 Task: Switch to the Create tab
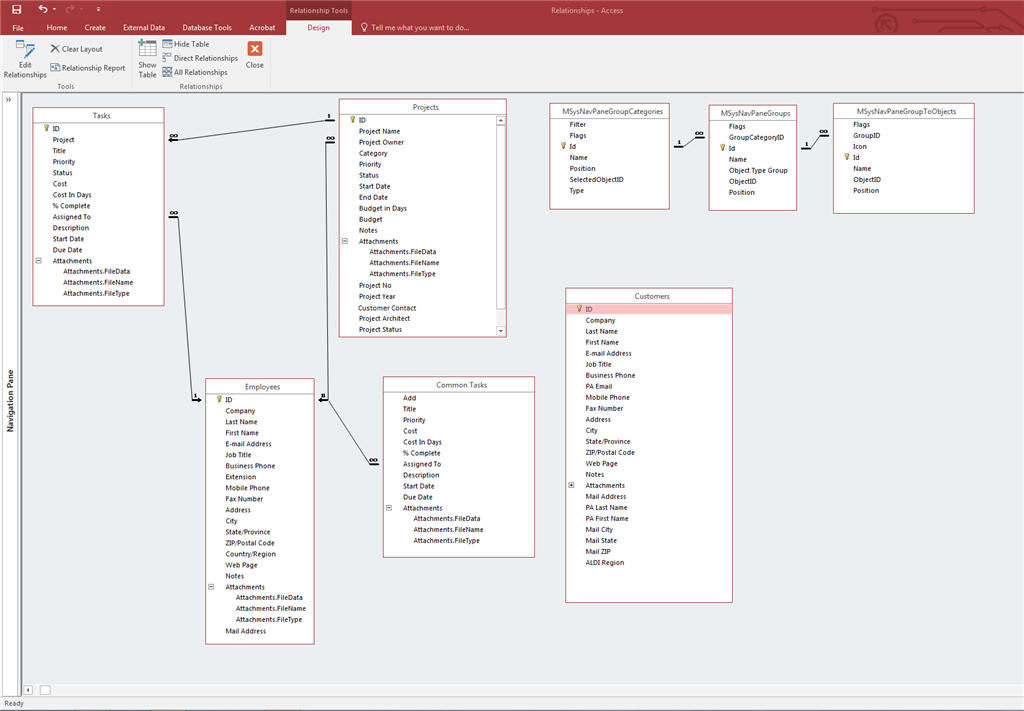[x=95, y=27]
